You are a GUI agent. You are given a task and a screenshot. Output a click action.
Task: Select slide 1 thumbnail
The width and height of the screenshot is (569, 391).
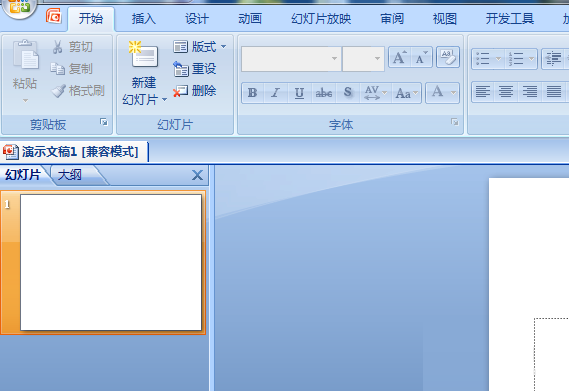(x=111, y=262)
